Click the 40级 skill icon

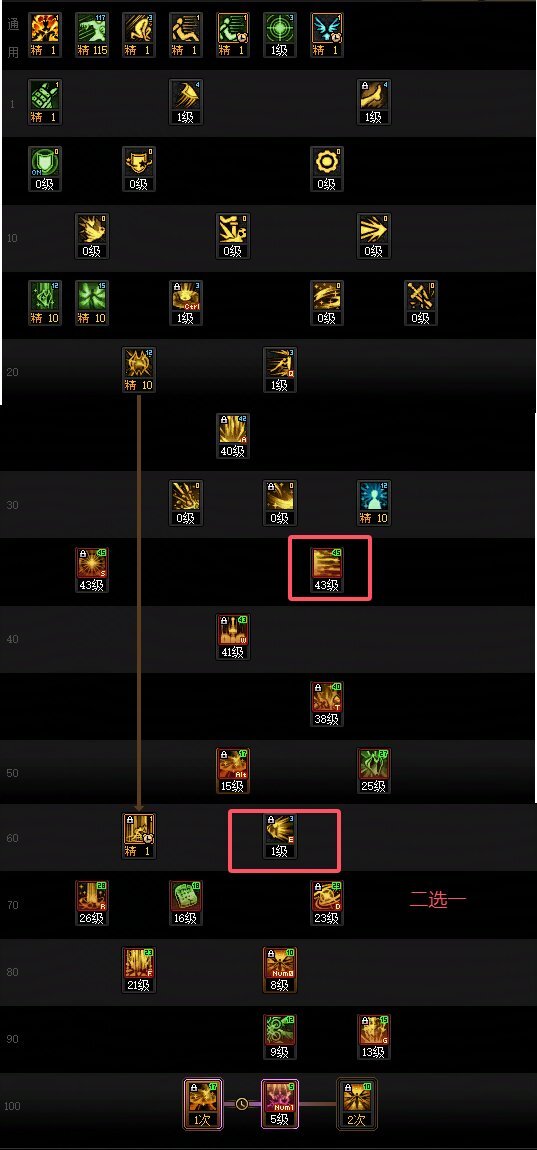pyautogui.click(x=233, y=436)
